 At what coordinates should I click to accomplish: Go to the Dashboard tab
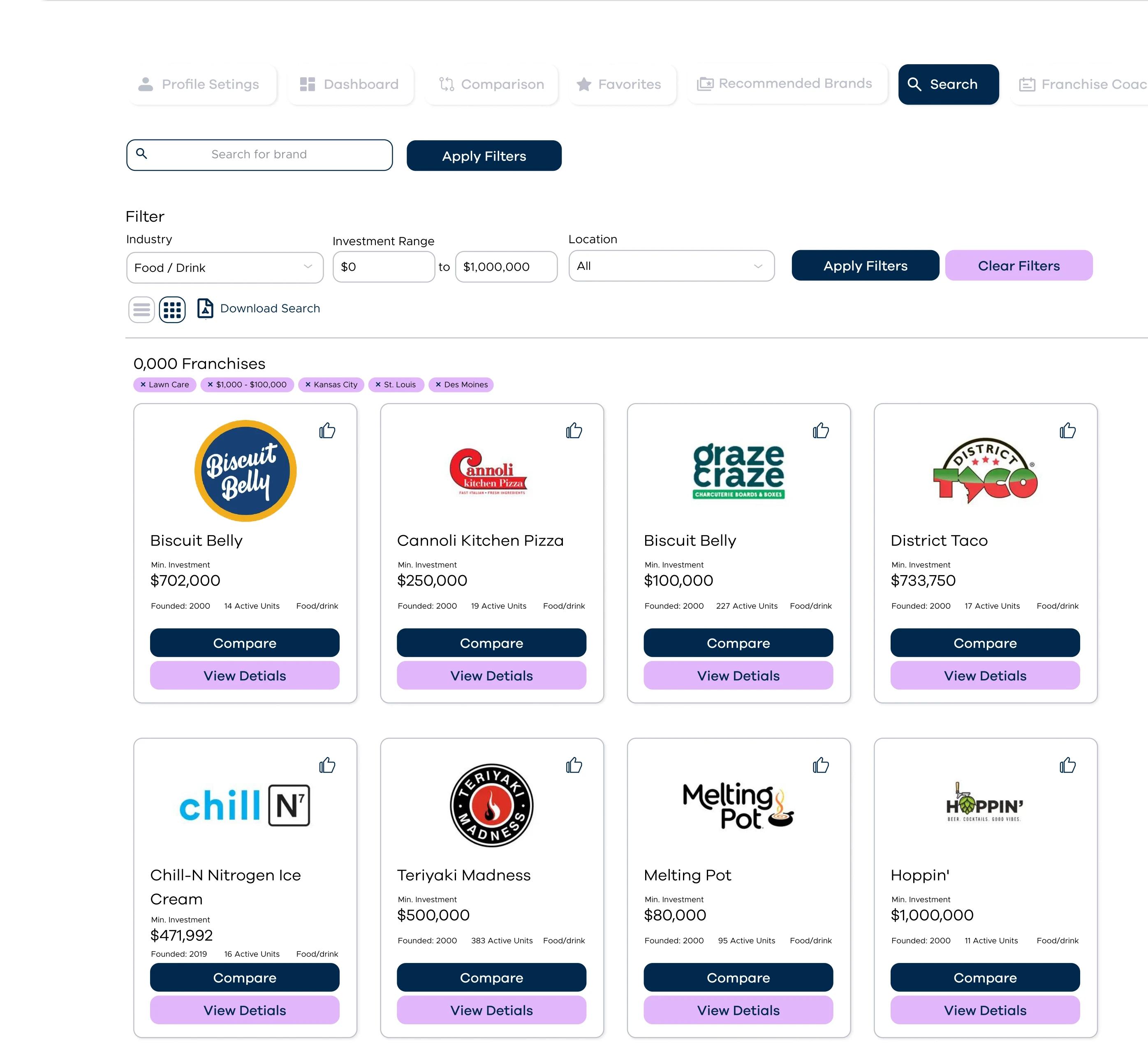349,84
